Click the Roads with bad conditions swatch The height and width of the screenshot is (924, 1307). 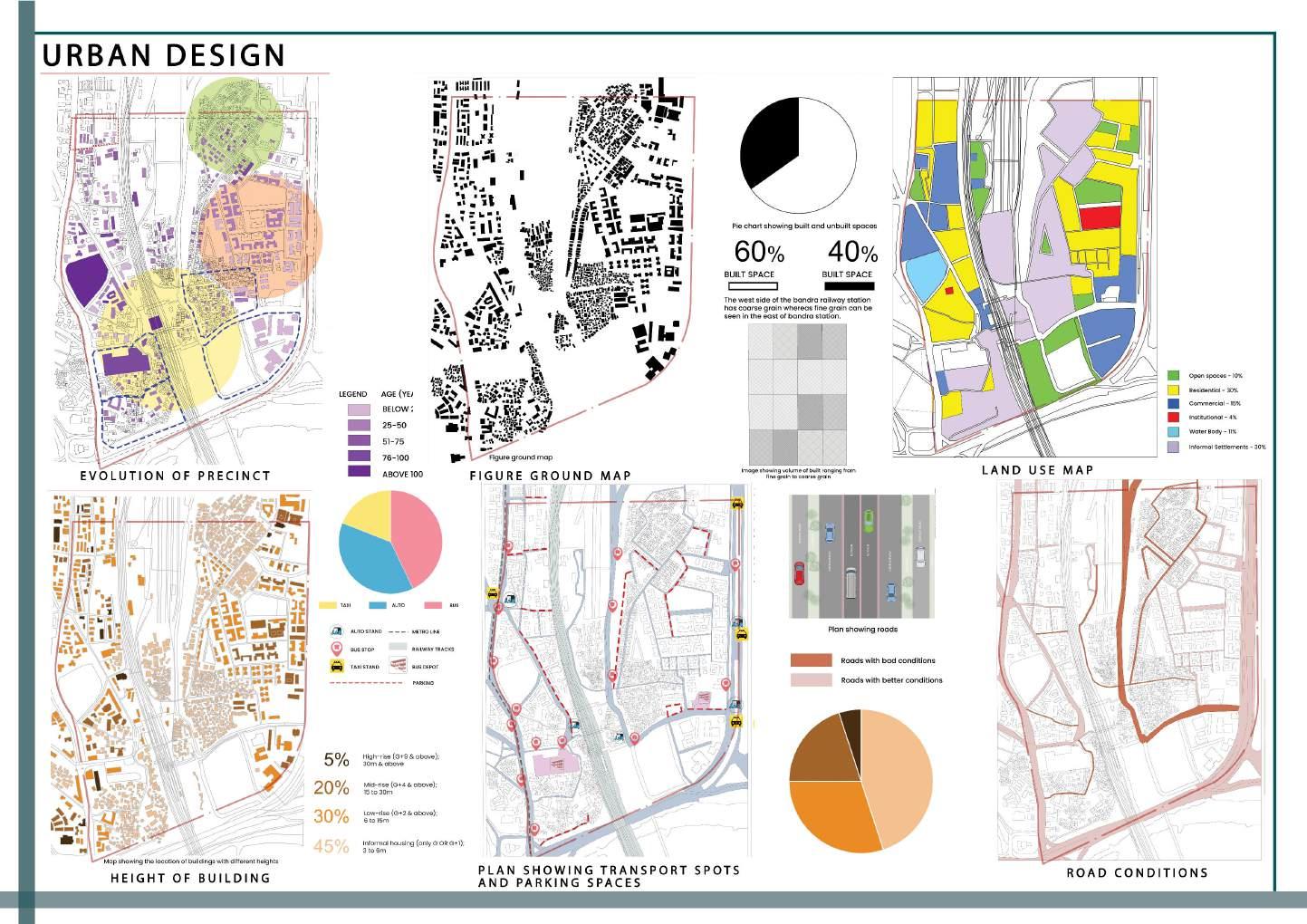811,660
